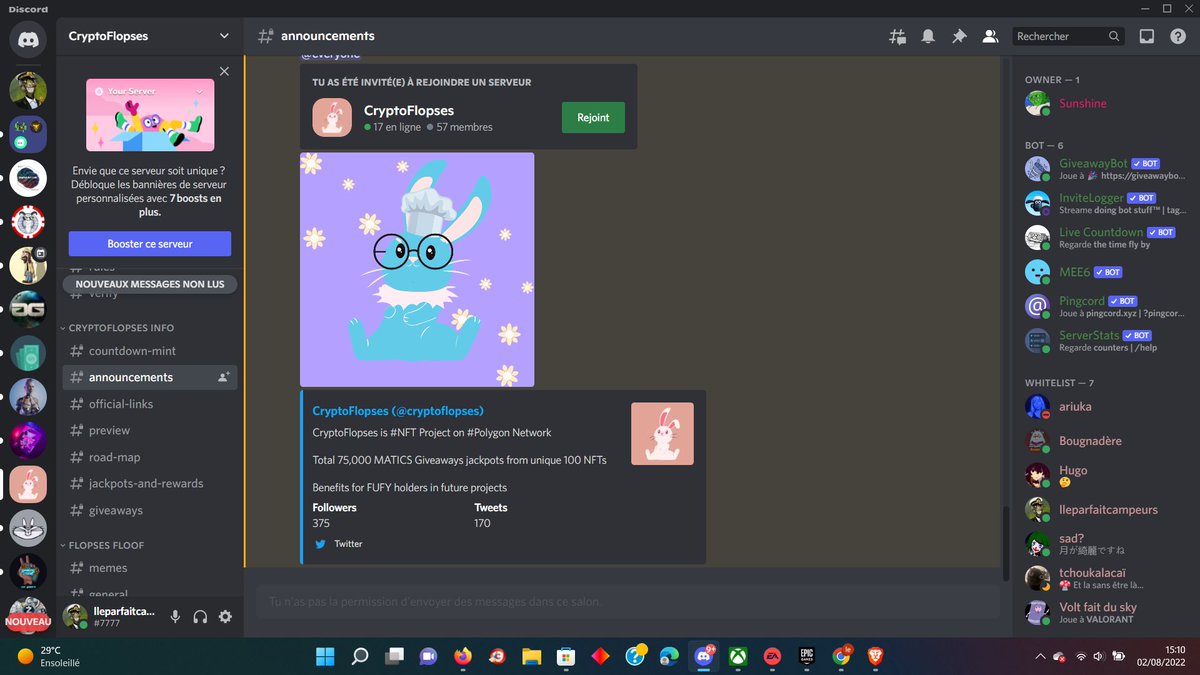Select the pink bunny CryptoFlopses server icon

pyautogui.click(x=28, y=485)
